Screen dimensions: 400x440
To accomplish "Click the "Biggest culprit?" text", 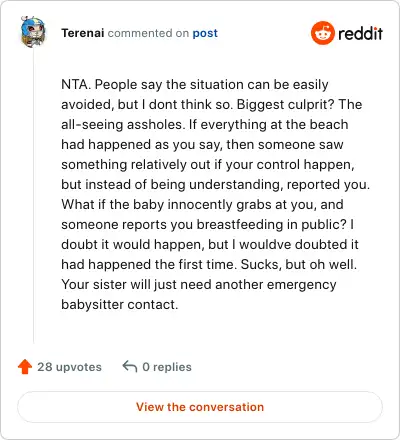I will [x=286, y=104].
